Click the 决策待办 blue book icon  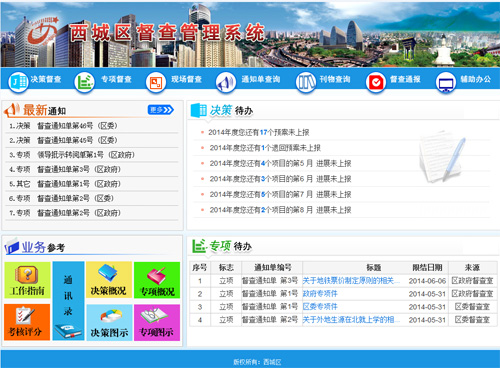click(199, 110)
